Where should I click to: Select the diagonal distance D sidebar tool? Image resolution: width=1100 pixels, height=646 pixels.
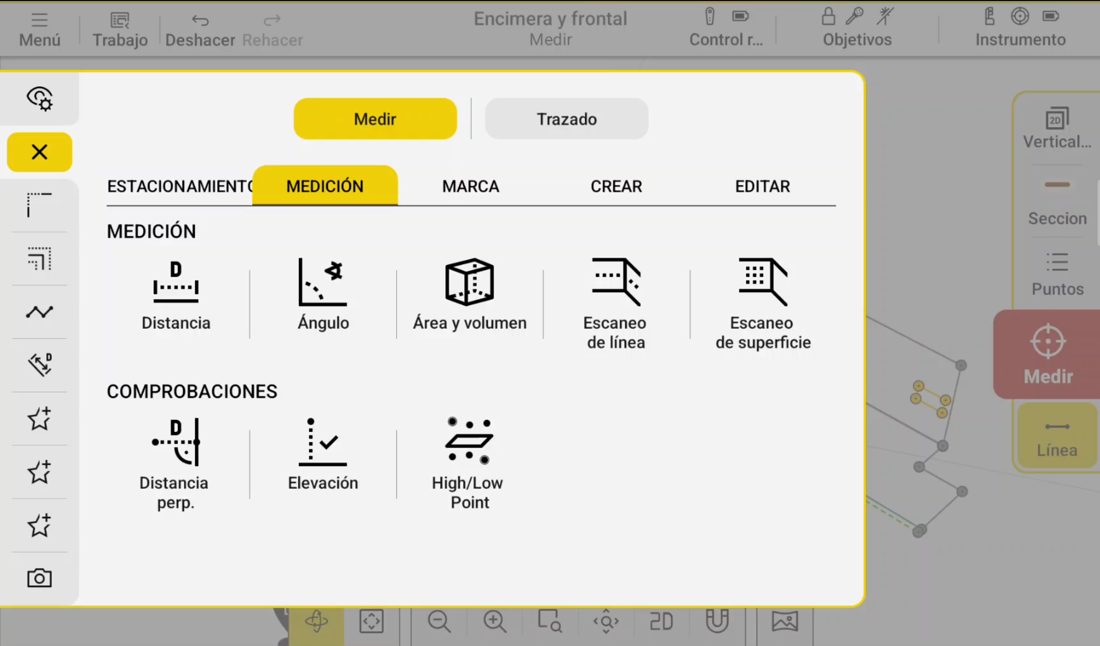39,365
